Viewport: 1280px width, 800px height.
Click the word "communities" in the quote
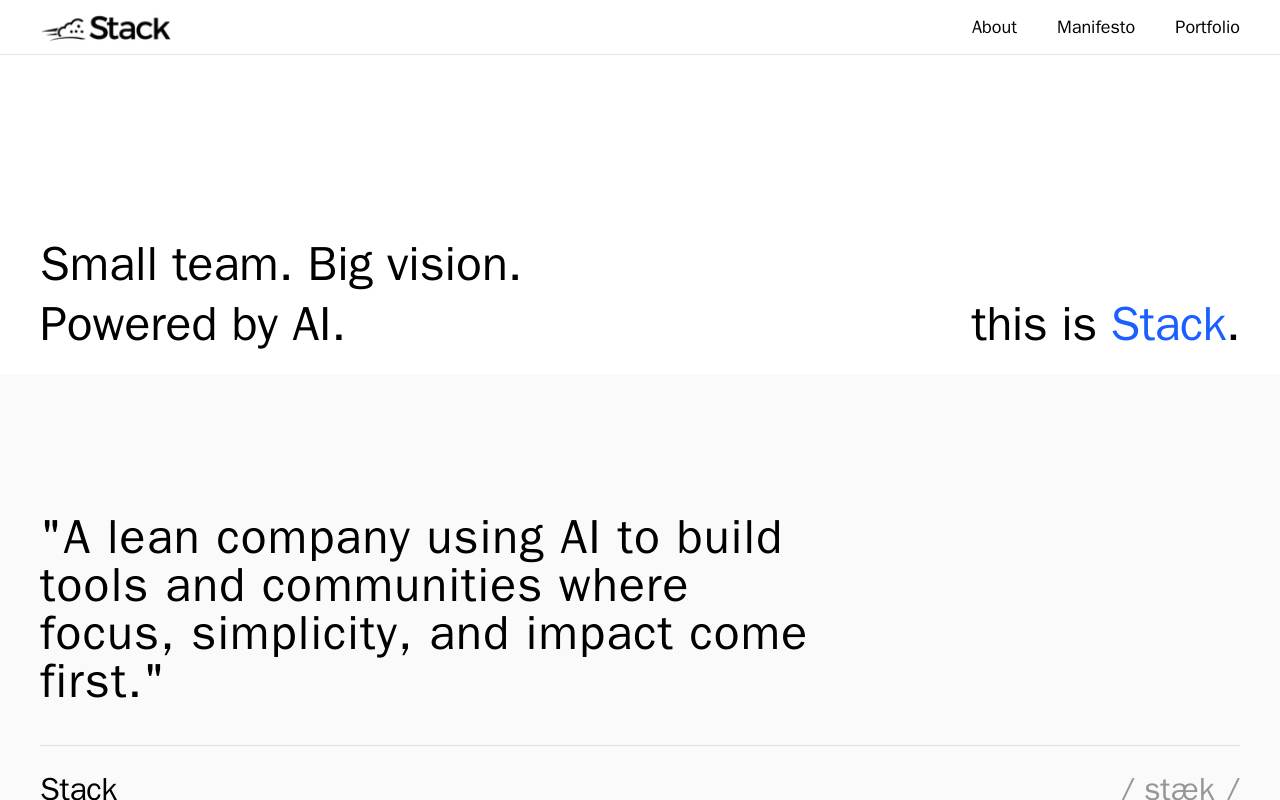point(402,585)
